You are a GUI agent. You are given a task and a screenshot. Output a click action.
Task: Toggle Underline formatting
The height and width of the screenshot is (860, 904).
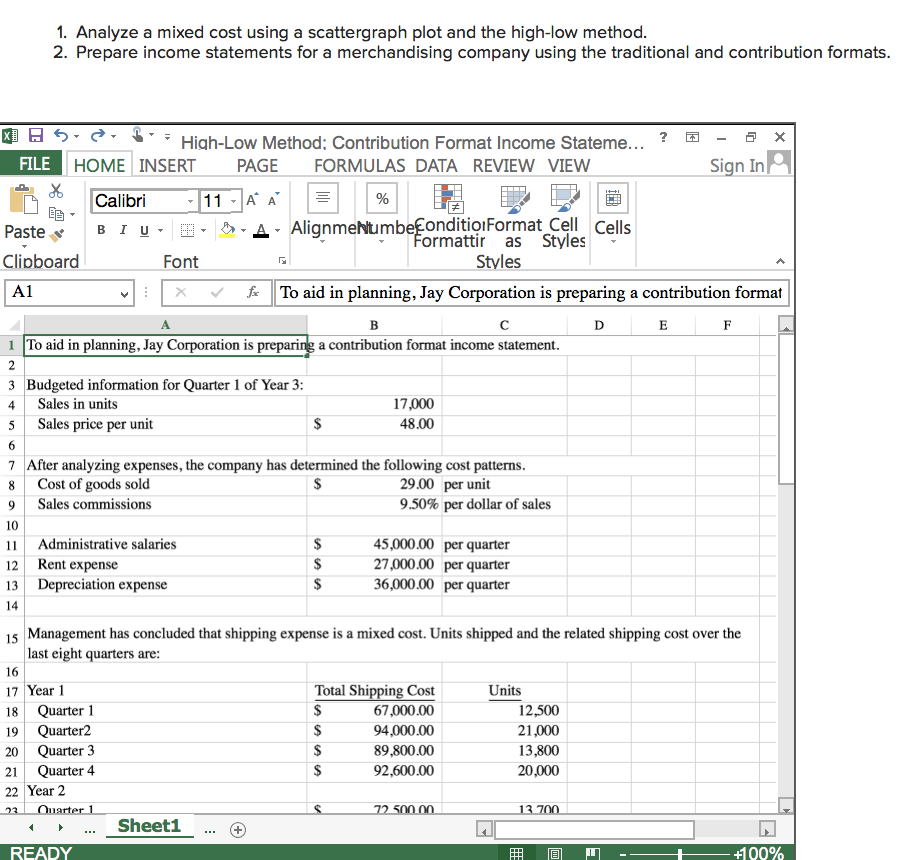(144, 231)
